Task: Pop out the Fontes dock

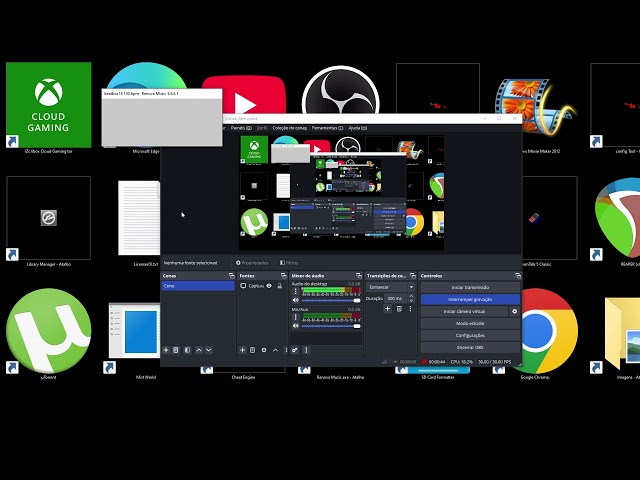Action: pos(283,276)
